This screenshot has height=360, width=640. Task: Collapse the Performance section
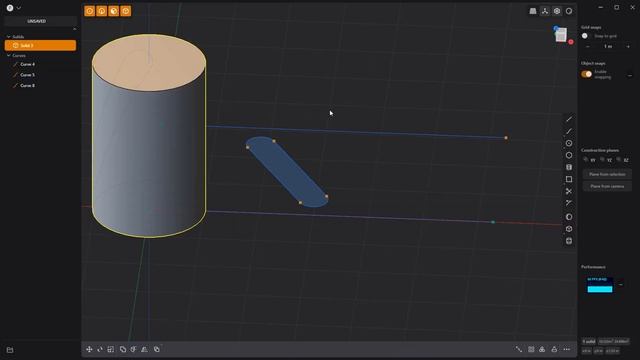point(621,284)
